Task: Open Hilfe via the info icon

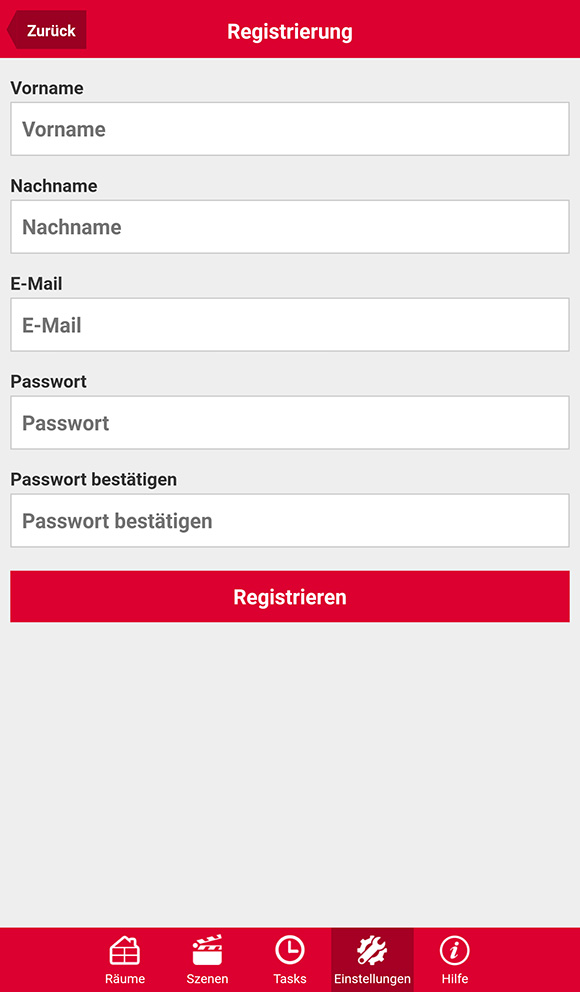Action: (455, 950)
